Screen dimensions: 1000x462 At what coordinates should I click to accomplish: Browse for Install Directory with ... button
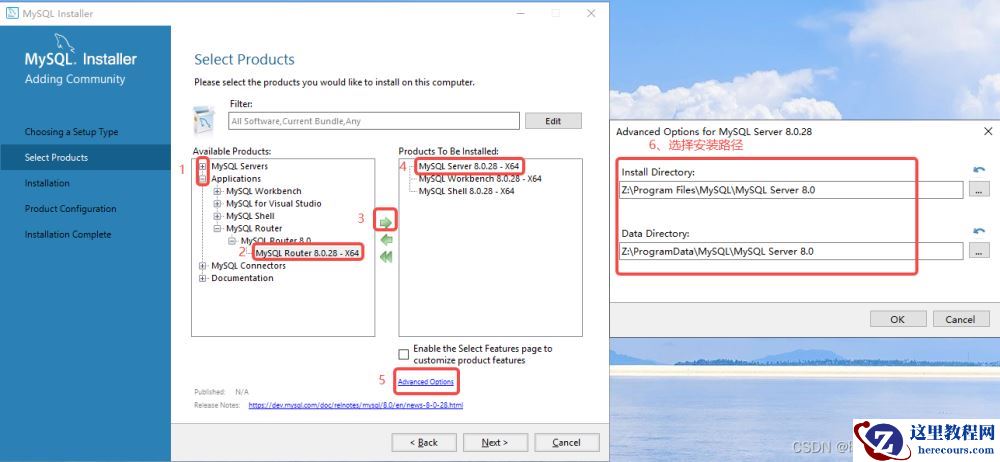coord(979,190)
